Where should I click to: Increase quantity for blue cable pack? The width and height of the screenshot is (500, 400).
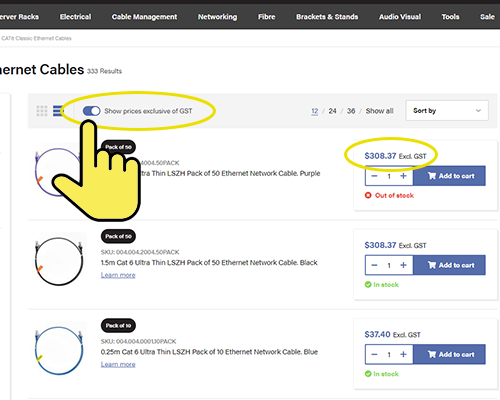point(403,355)
